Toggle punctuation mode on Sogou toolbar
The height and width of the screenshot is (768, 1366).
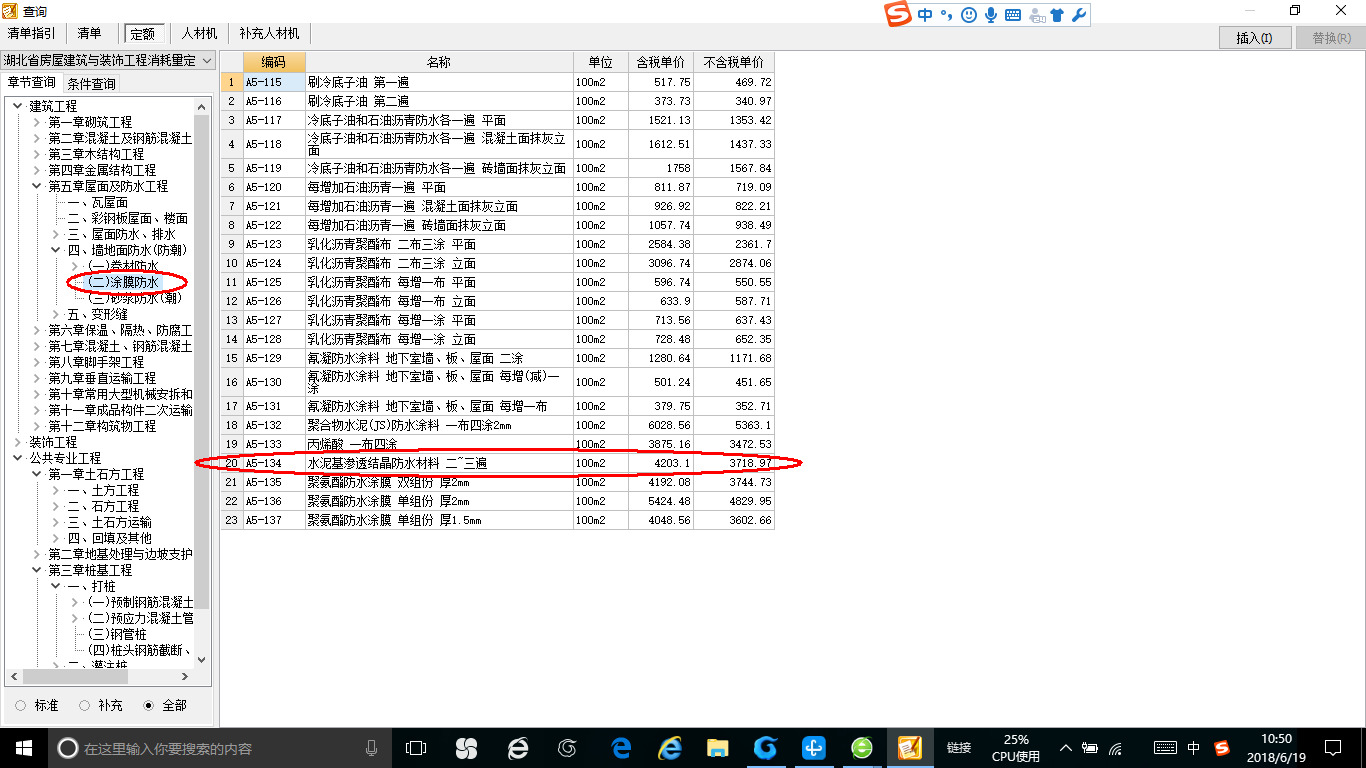(946, 15)
